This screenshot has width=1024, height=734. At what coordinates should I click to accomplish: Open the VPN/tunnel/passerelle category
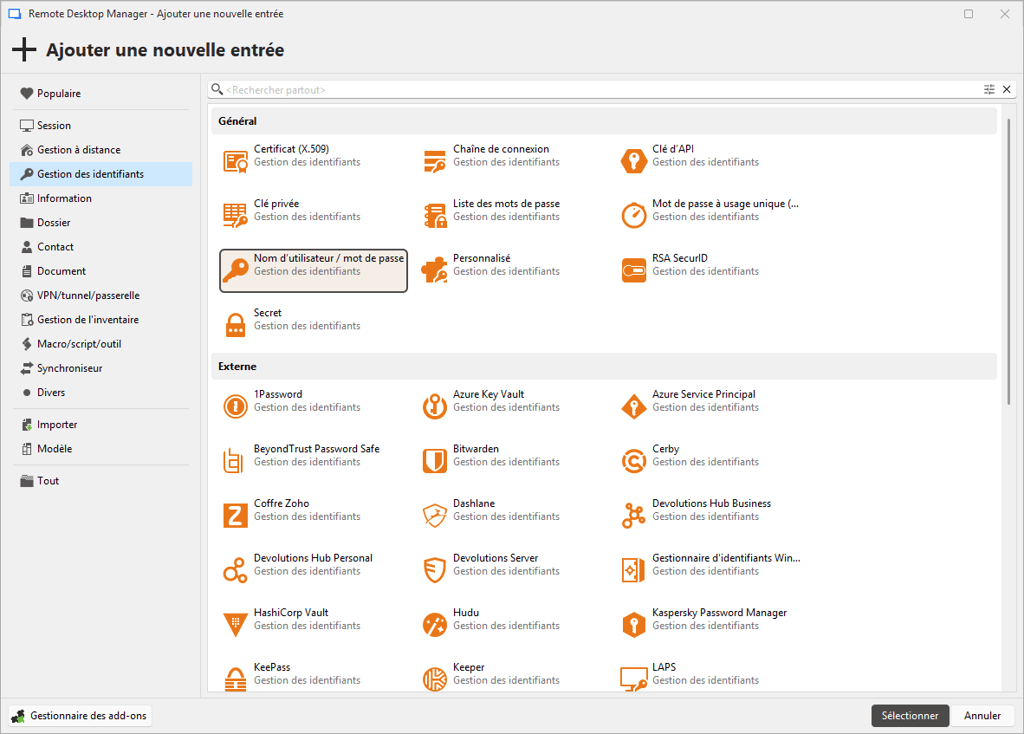pos(88,296)
